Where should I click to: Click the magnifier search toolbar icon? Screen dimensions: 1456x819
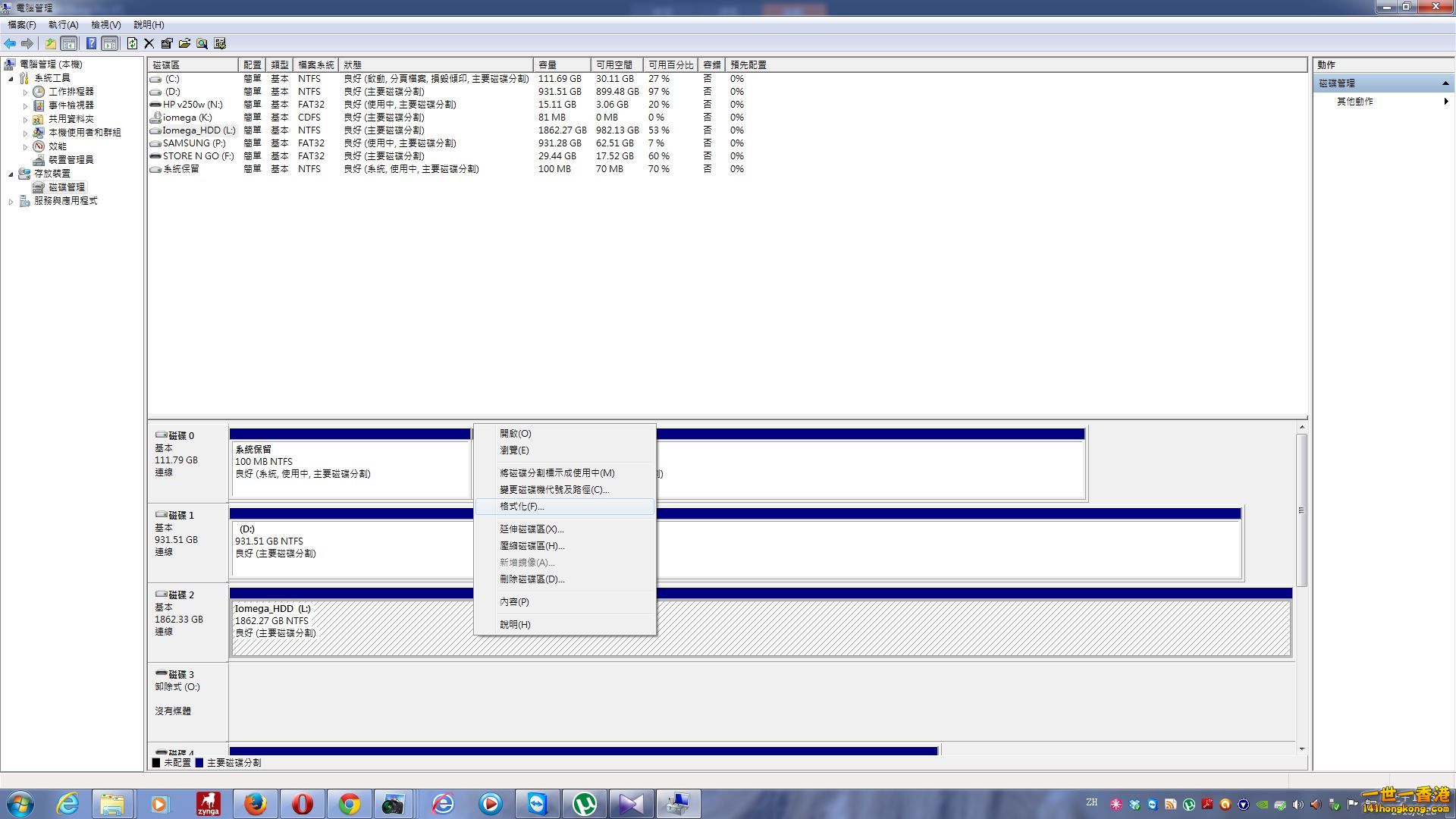click(x=202, y=43)
